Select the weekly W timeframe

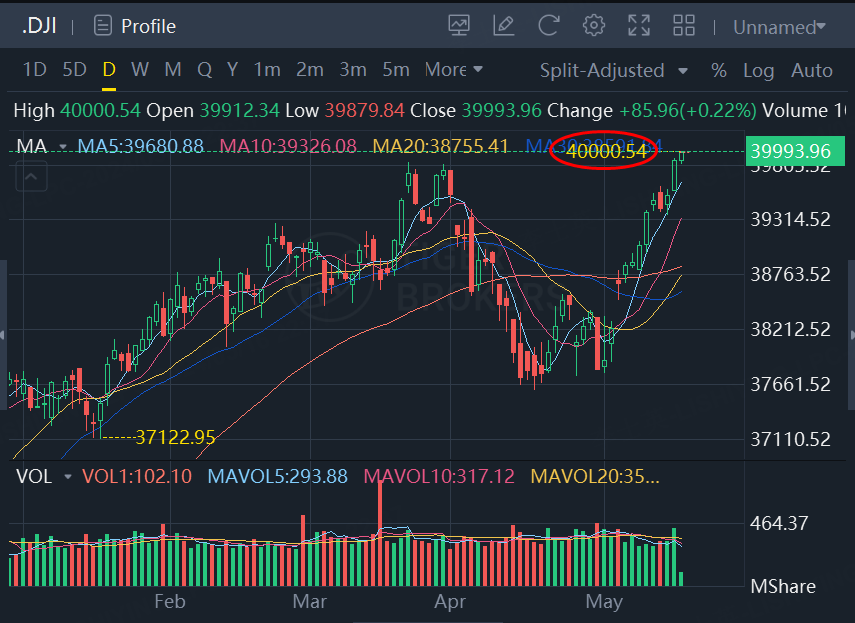140,70
